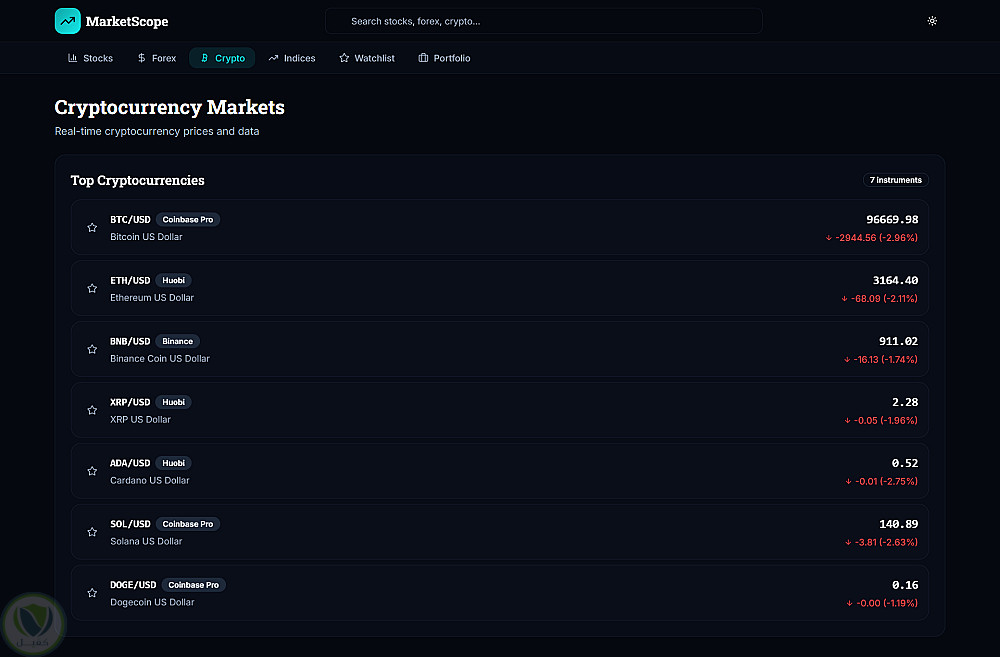Click the DOGE/USD symbol text
Screen dimensions: 1000x657
point(133,585)
